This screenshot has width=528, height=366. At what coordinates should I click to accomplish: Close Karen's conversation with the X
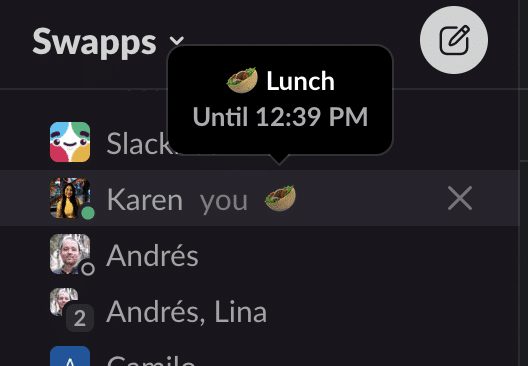point(460,198)
